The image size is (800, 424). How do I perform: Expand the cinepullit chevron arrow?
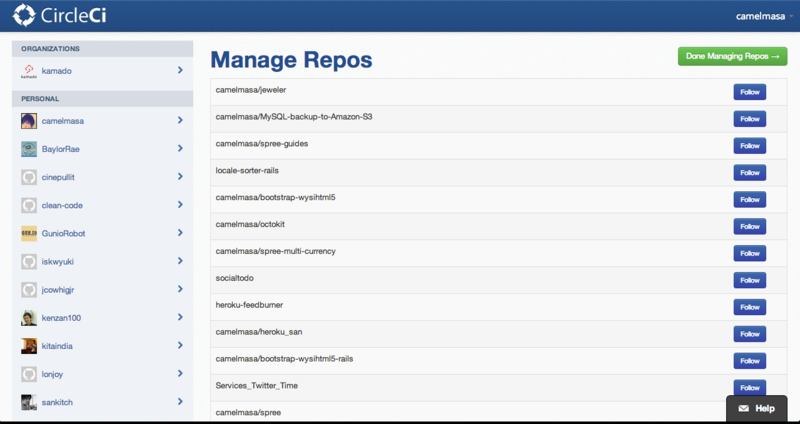[180, 176]
